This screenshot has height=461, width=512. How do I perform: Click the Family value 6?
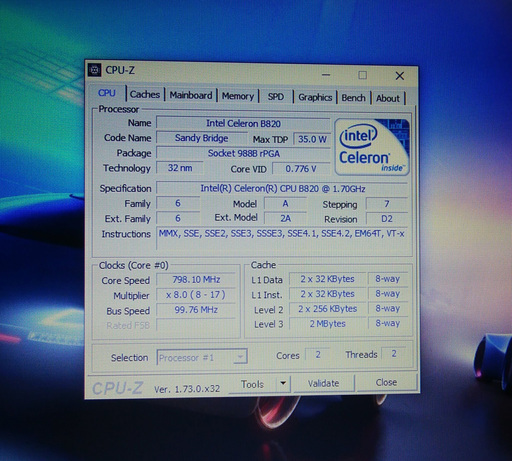(178, 203)
